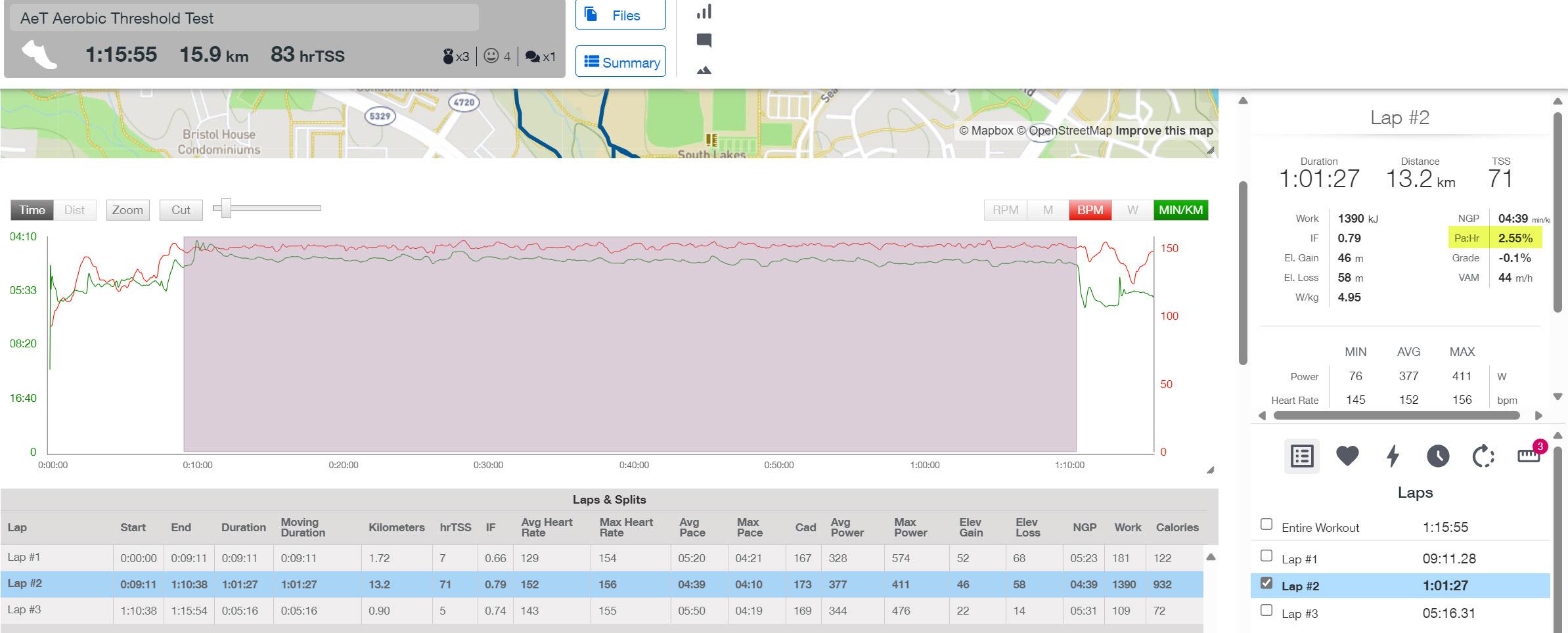Click the Lap #2 side panel entry
Screen dimensions: 1568x633
[1400, 586]
